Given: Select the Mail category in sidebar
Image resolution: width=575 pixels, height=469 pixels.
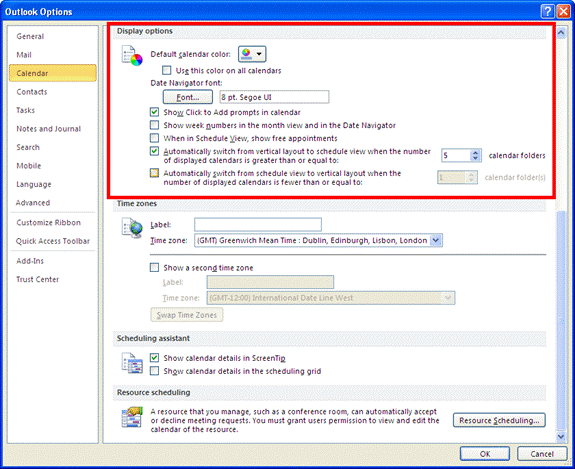Looking at the screenshot, I should pos(24,55).
